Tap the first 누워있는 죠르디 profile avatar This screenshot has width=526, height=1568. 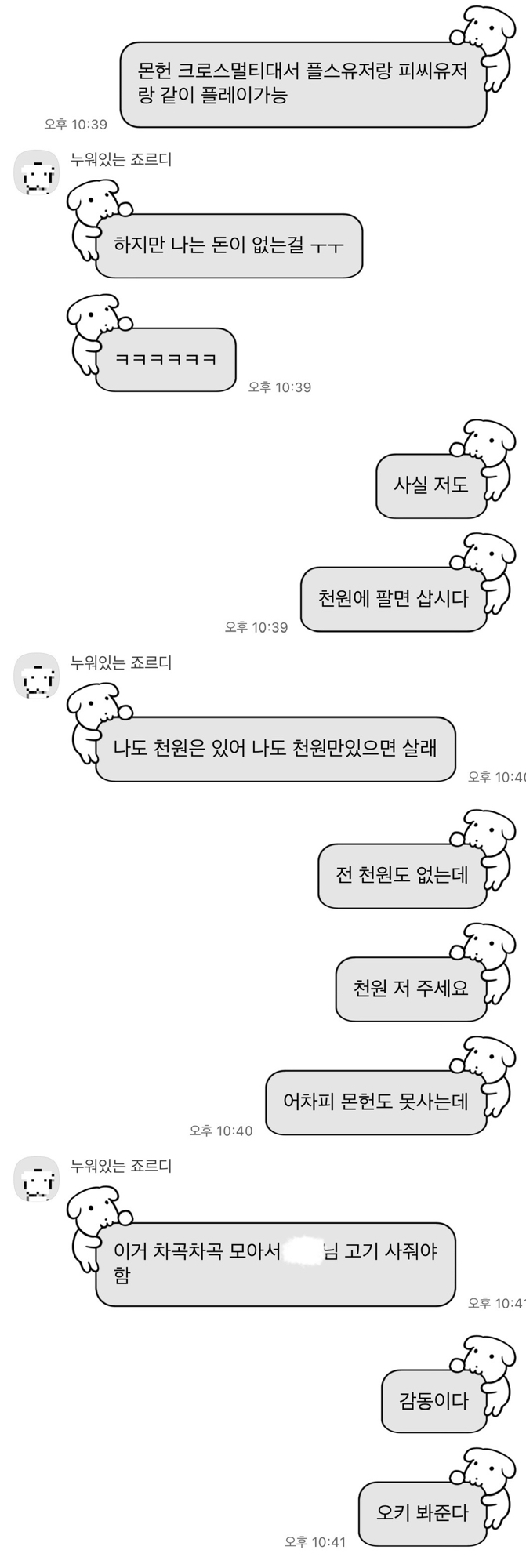point(37,172)
